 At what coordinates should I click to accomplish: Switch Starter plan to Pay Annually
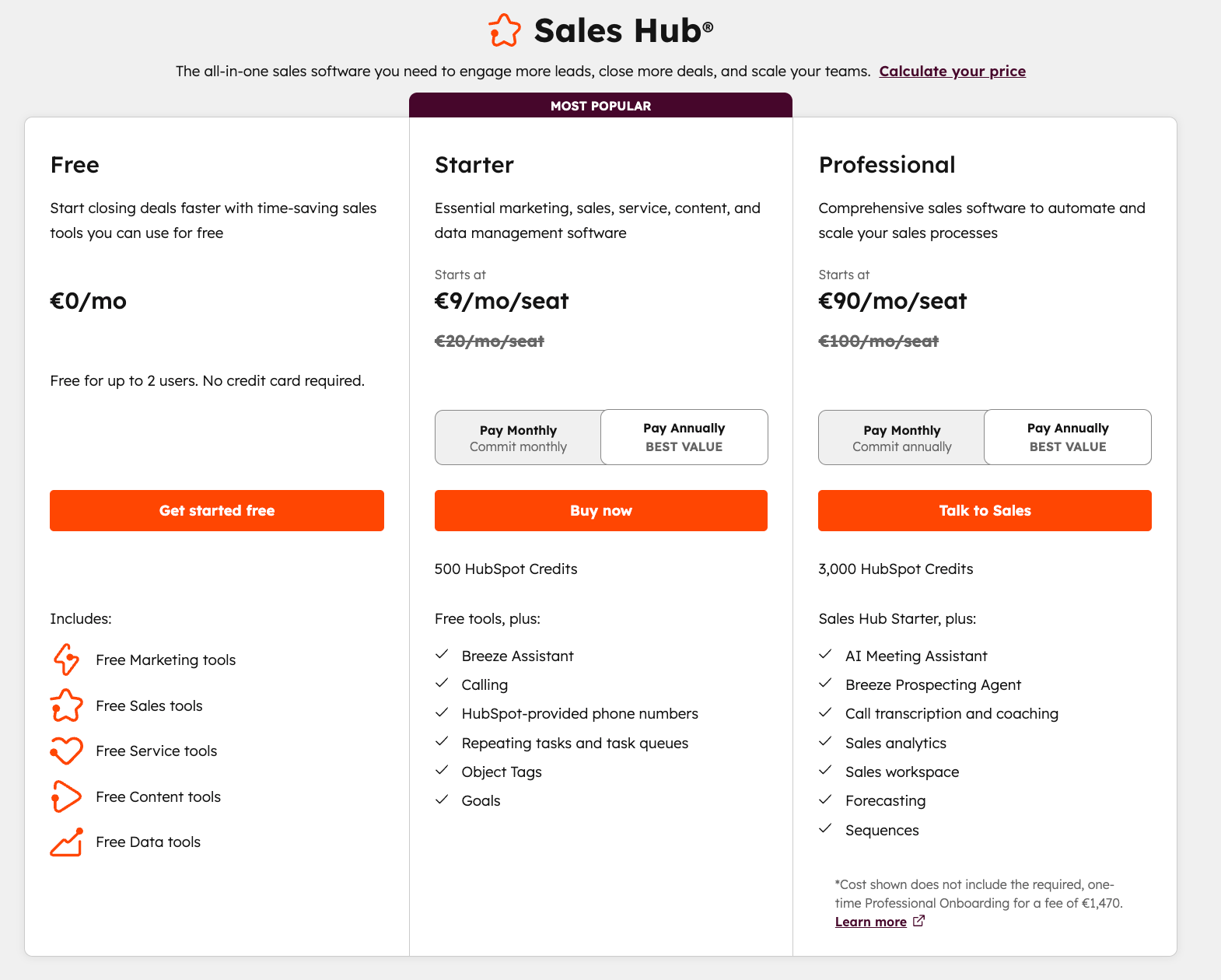tap(684, 437)
